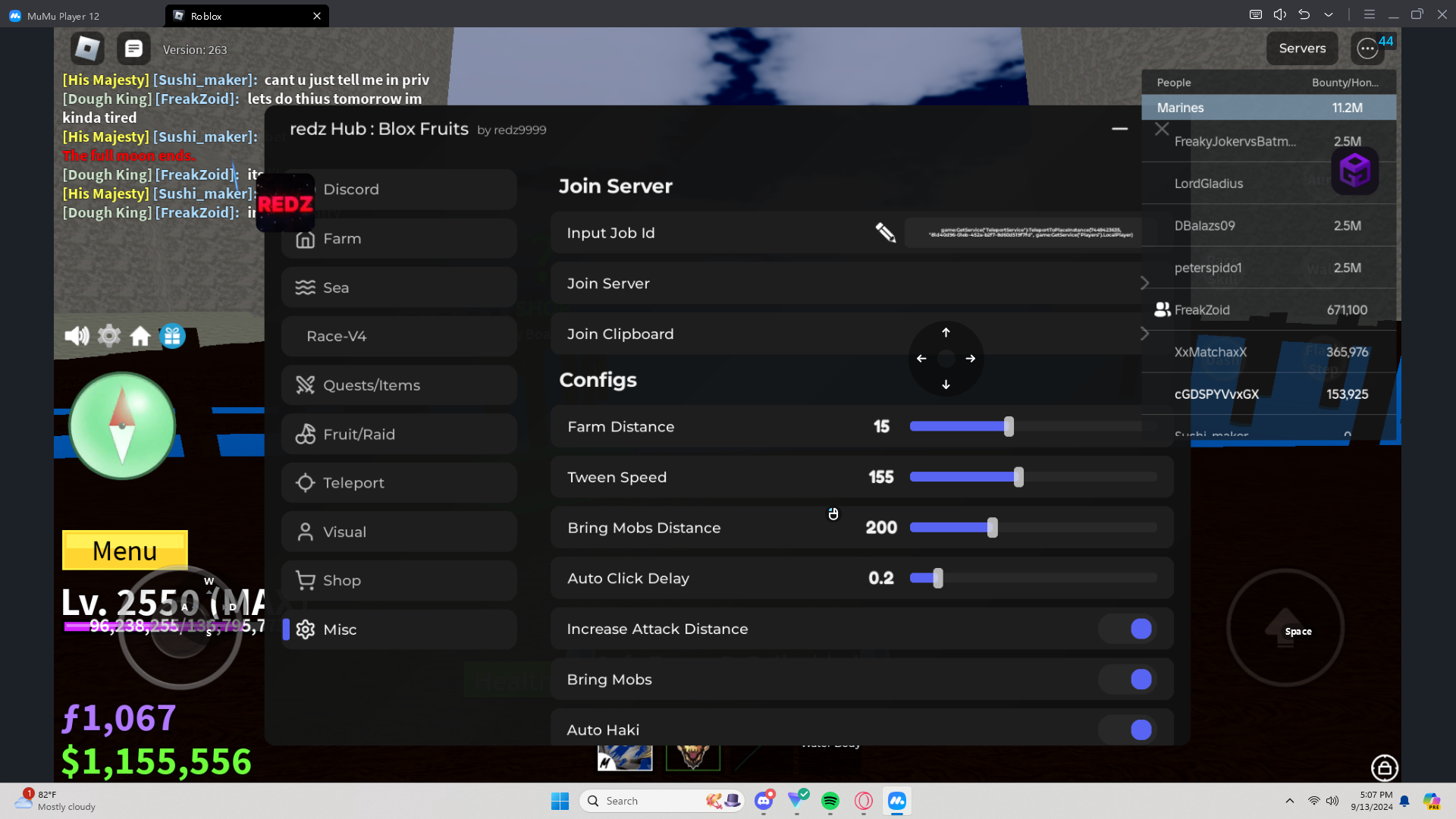Click the REDZ hub logo icon
Screen dimensions: 1456x819
[285, 203]
